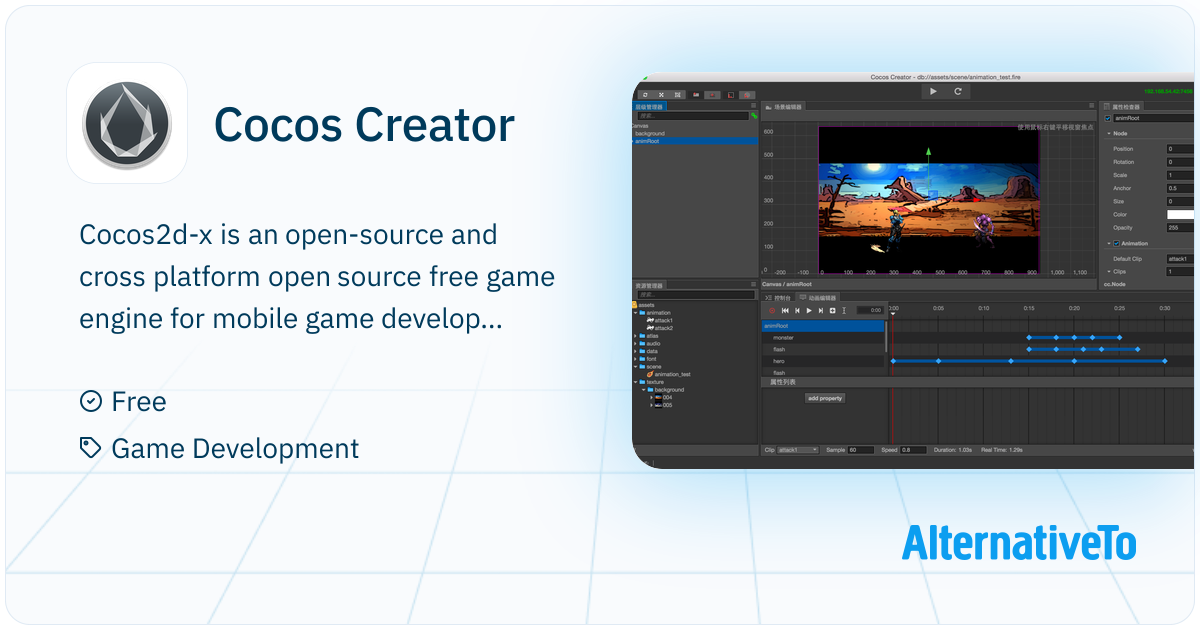Click the node list scrollbar in animation editor
The image size is (1200, 630).
click(x=886, y=336)
